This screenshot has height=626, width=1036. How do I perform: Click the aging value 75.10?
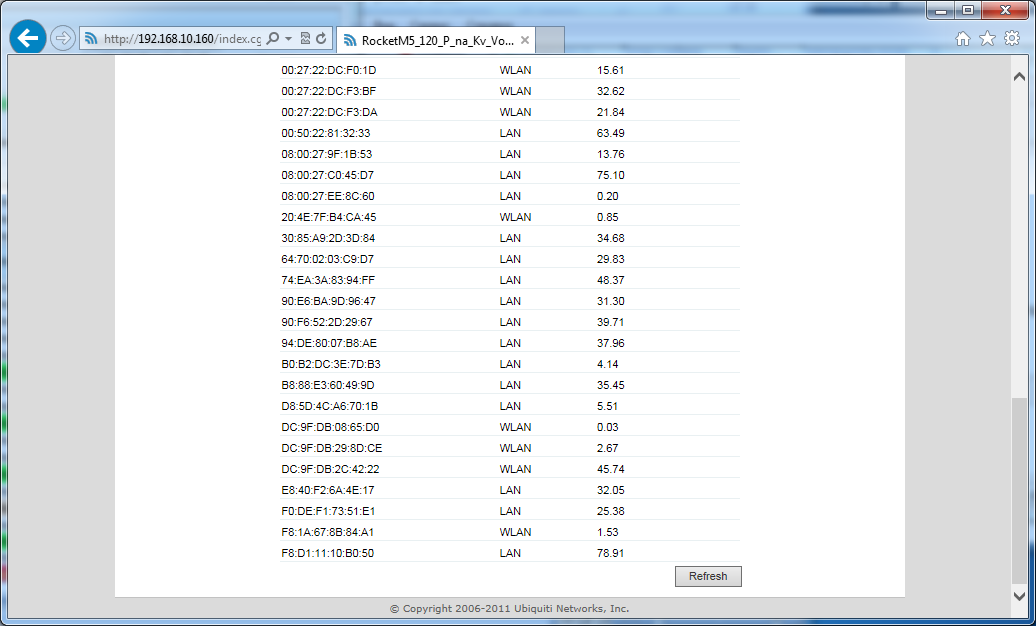tap(610, 175)
